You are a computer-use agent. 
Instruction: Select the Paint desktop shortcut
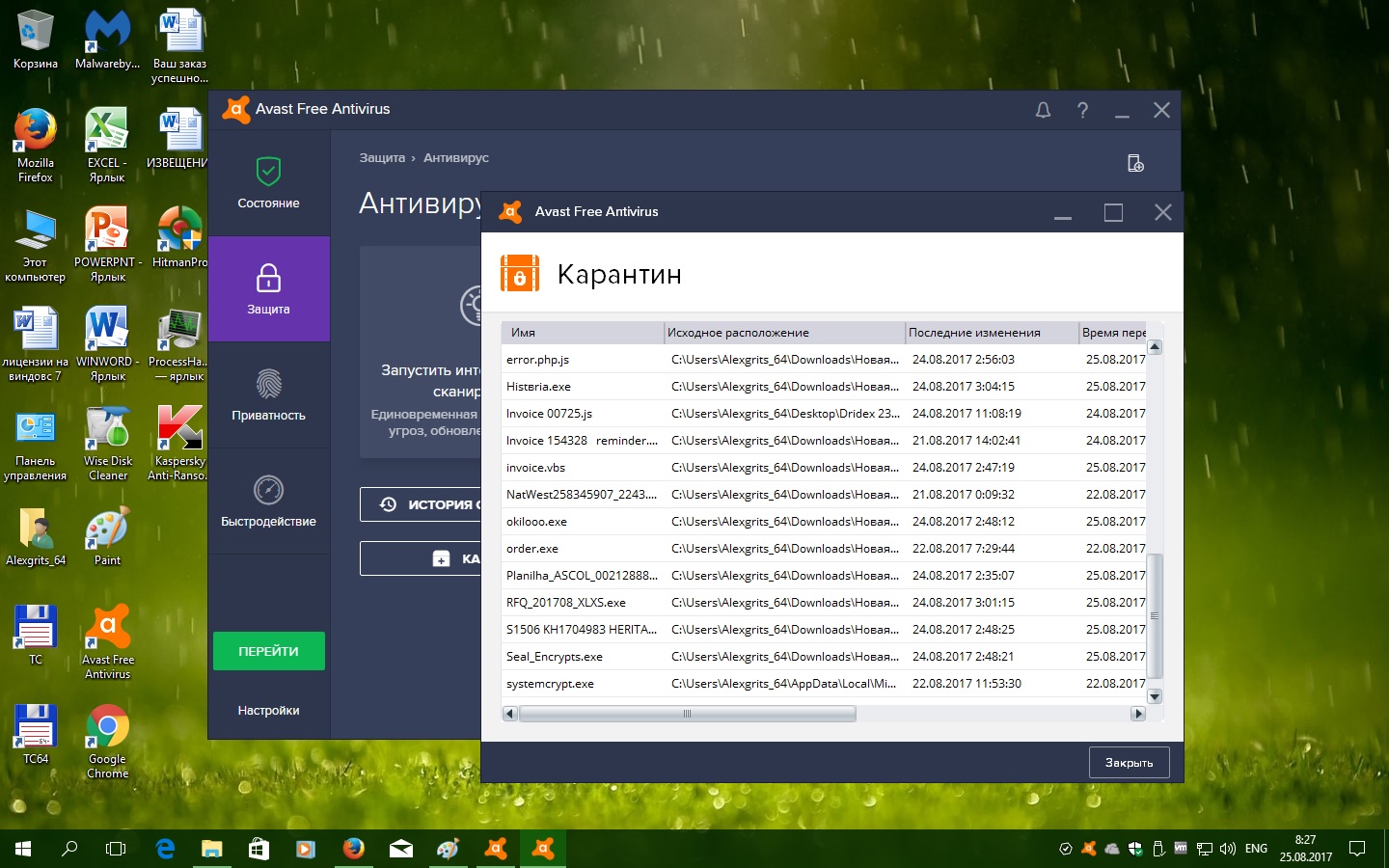(107, 536)
